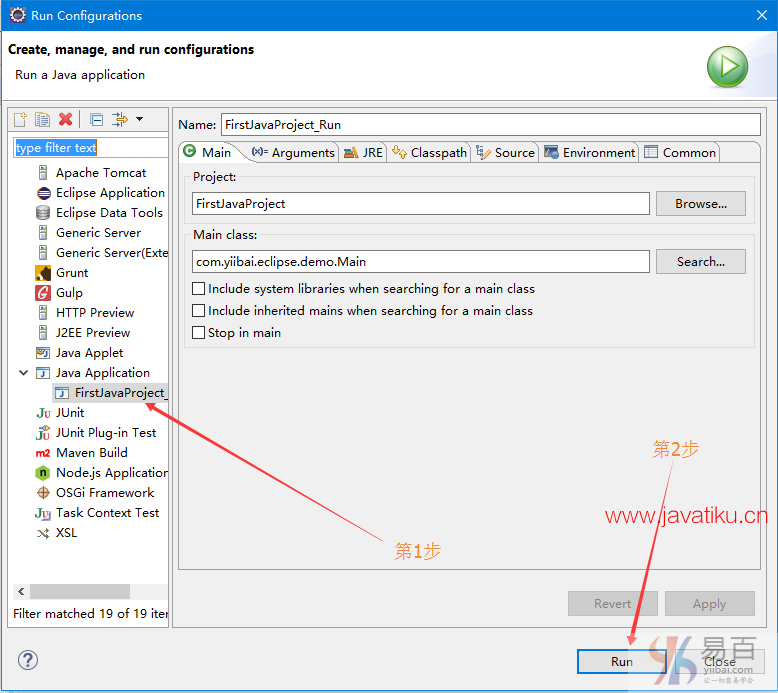Click the filter launch configurations icon

119,119
